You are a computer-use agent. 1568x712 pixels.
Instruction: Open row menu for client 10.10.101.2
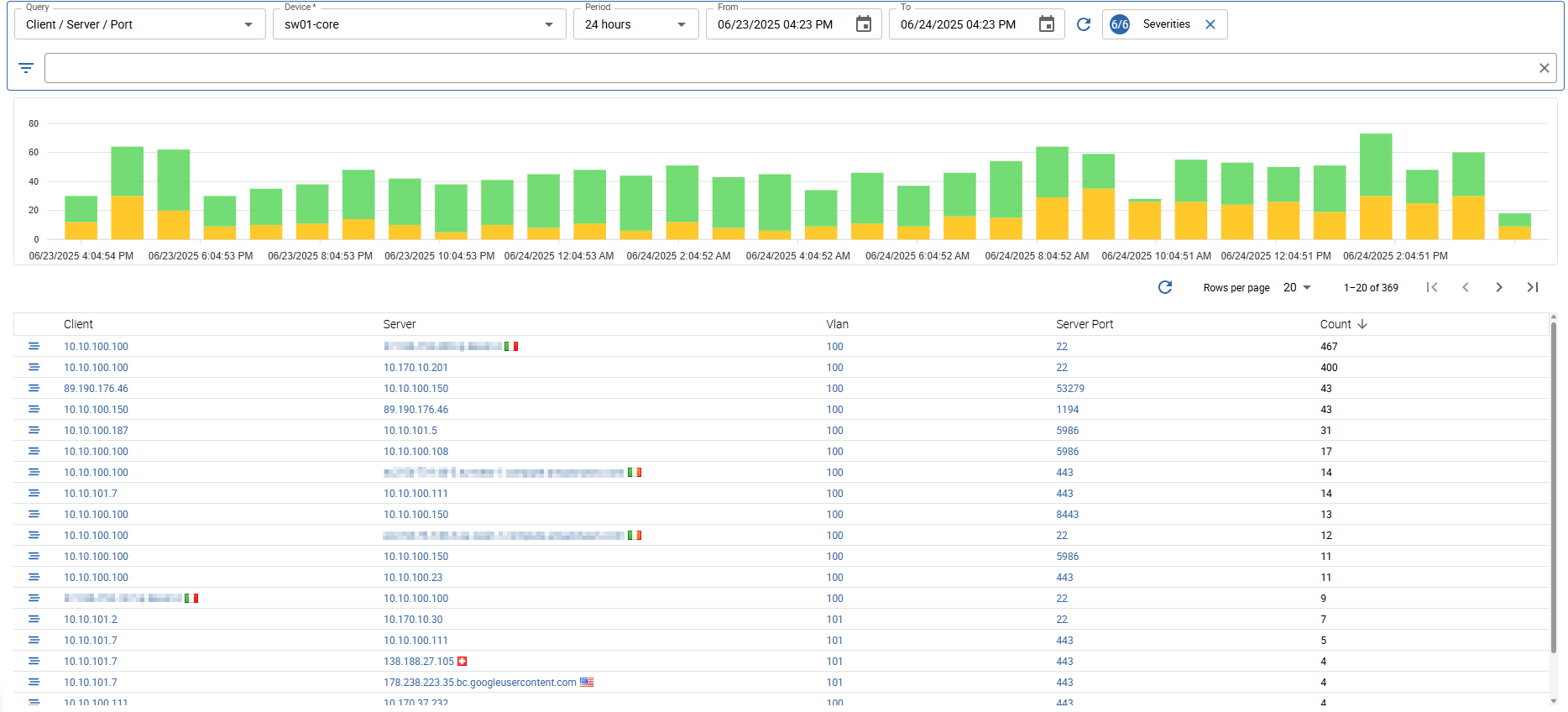[x=34, y=619]
